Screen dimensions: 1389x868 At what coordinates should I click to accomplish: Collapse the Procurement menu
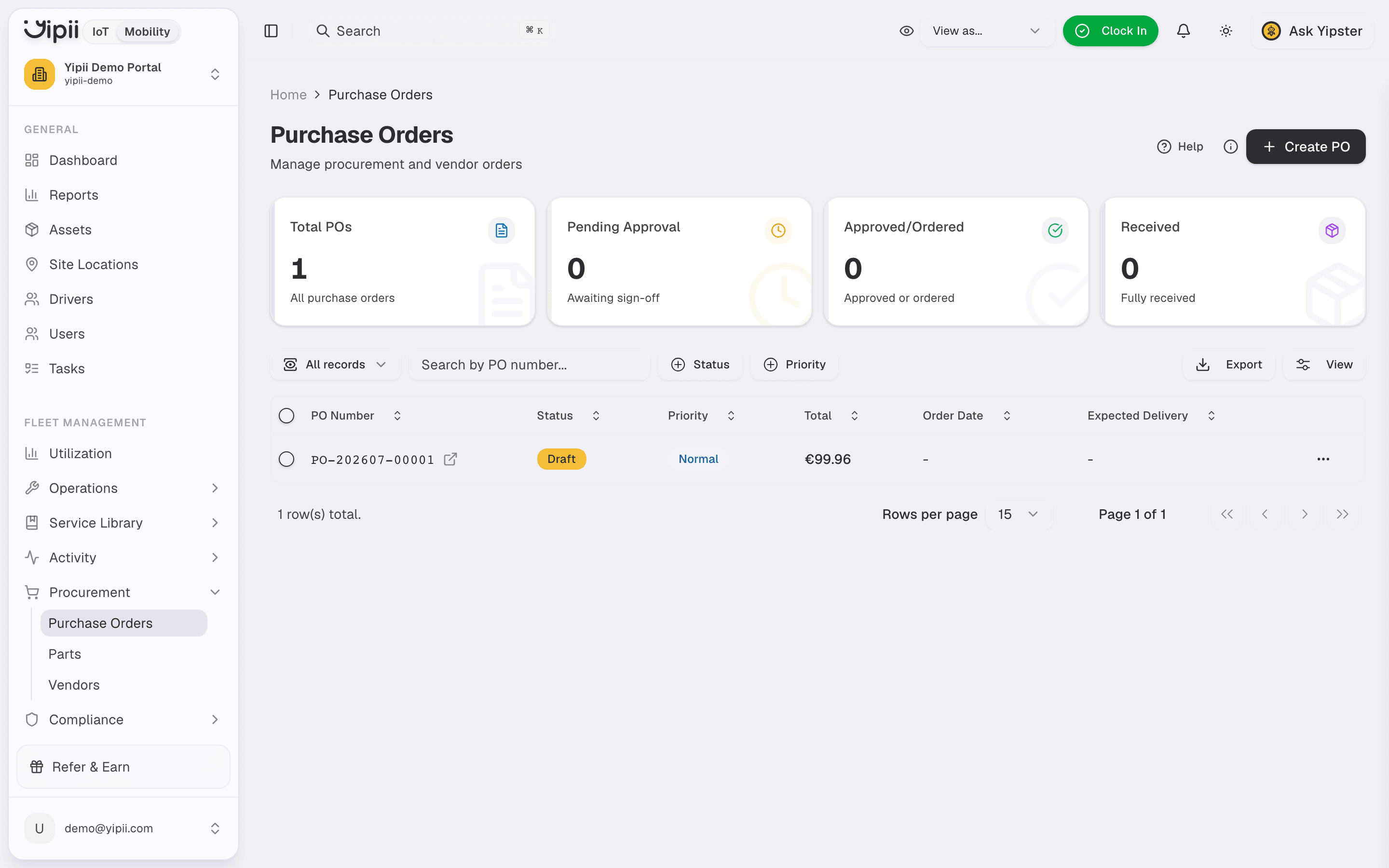[x=123, y=593]
